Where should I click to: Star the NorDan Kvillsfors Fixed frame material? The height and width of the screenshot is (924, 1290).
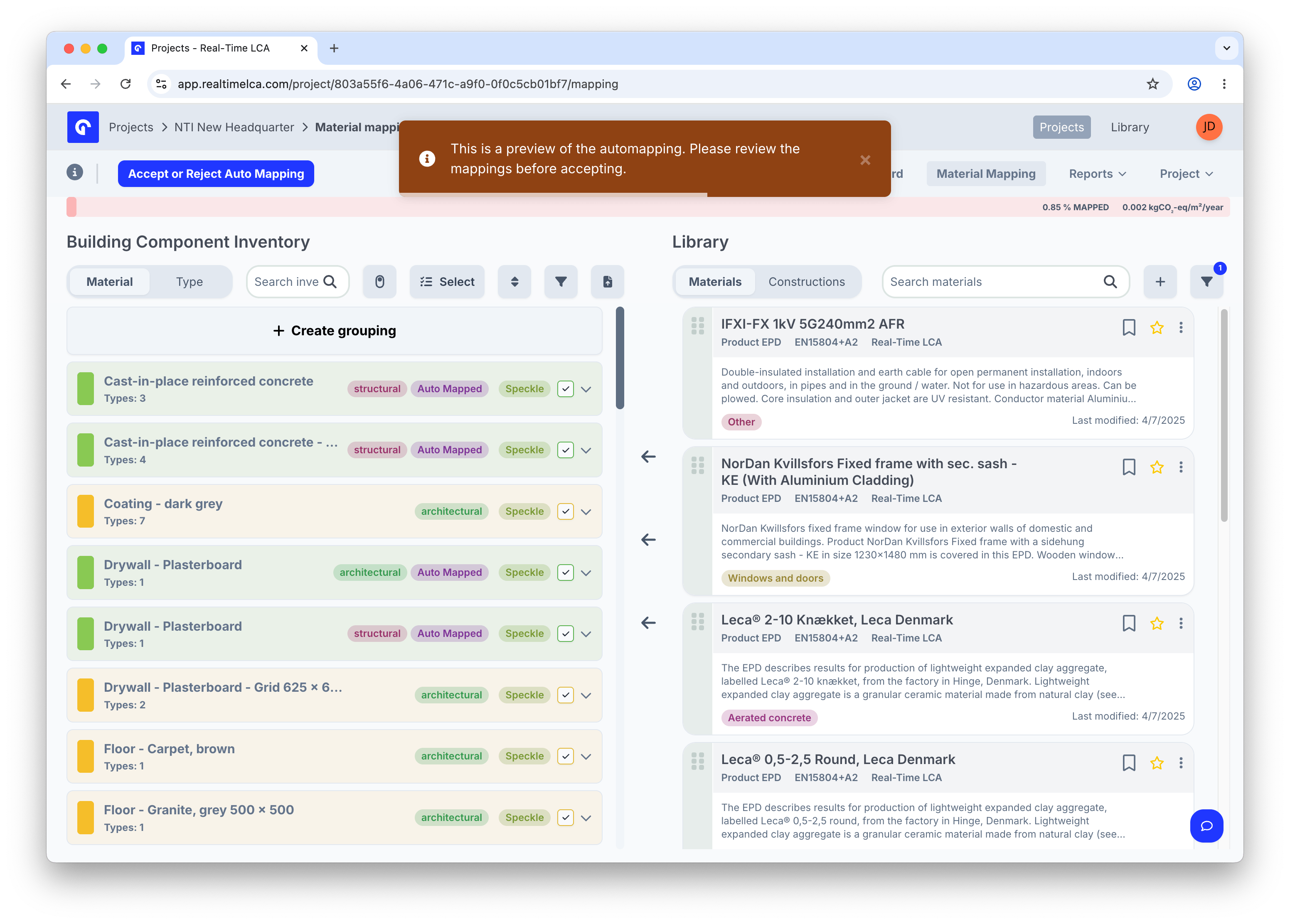1157,467
